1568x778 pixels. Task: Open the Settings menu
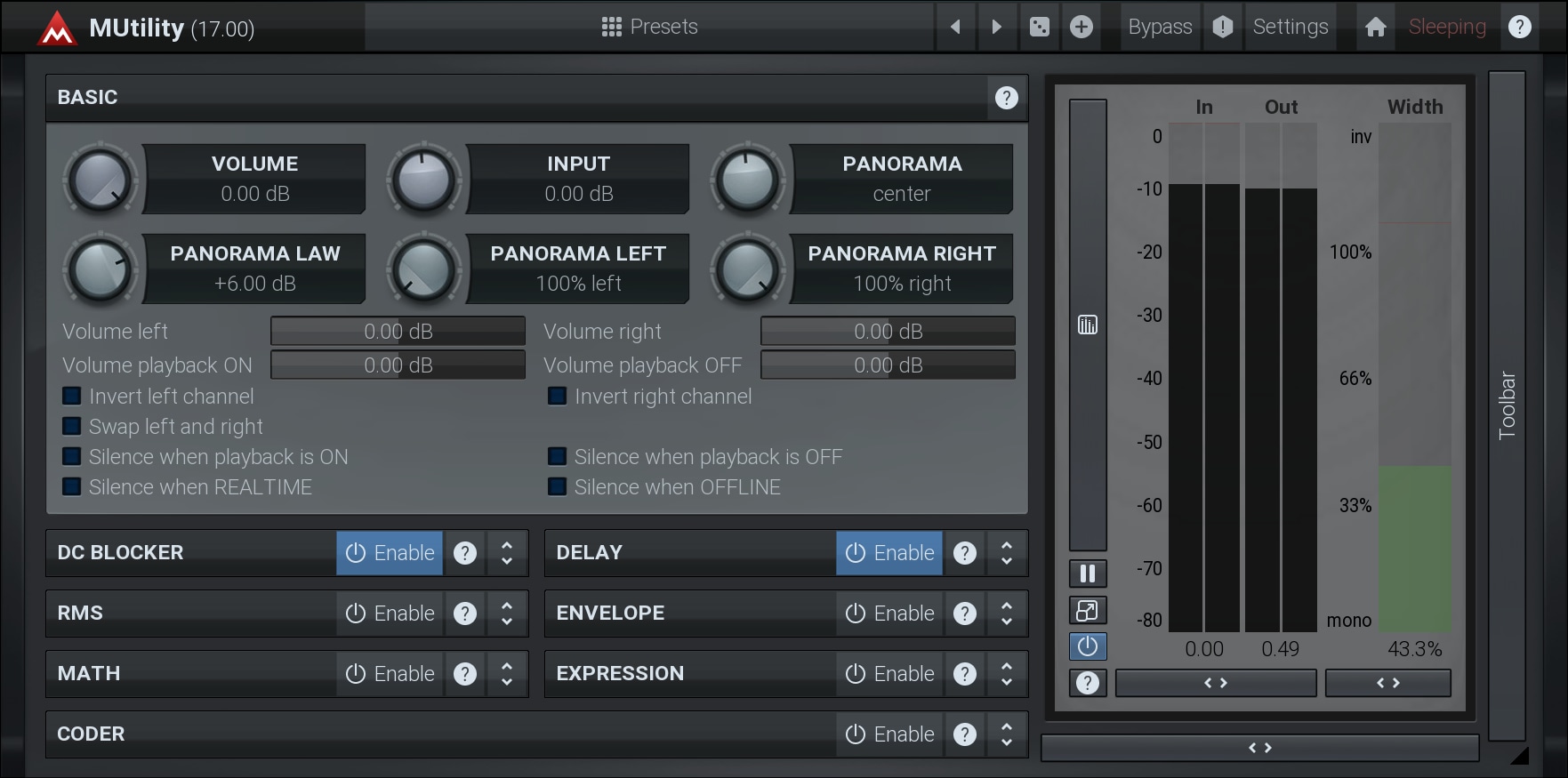tap(1290, 27)
